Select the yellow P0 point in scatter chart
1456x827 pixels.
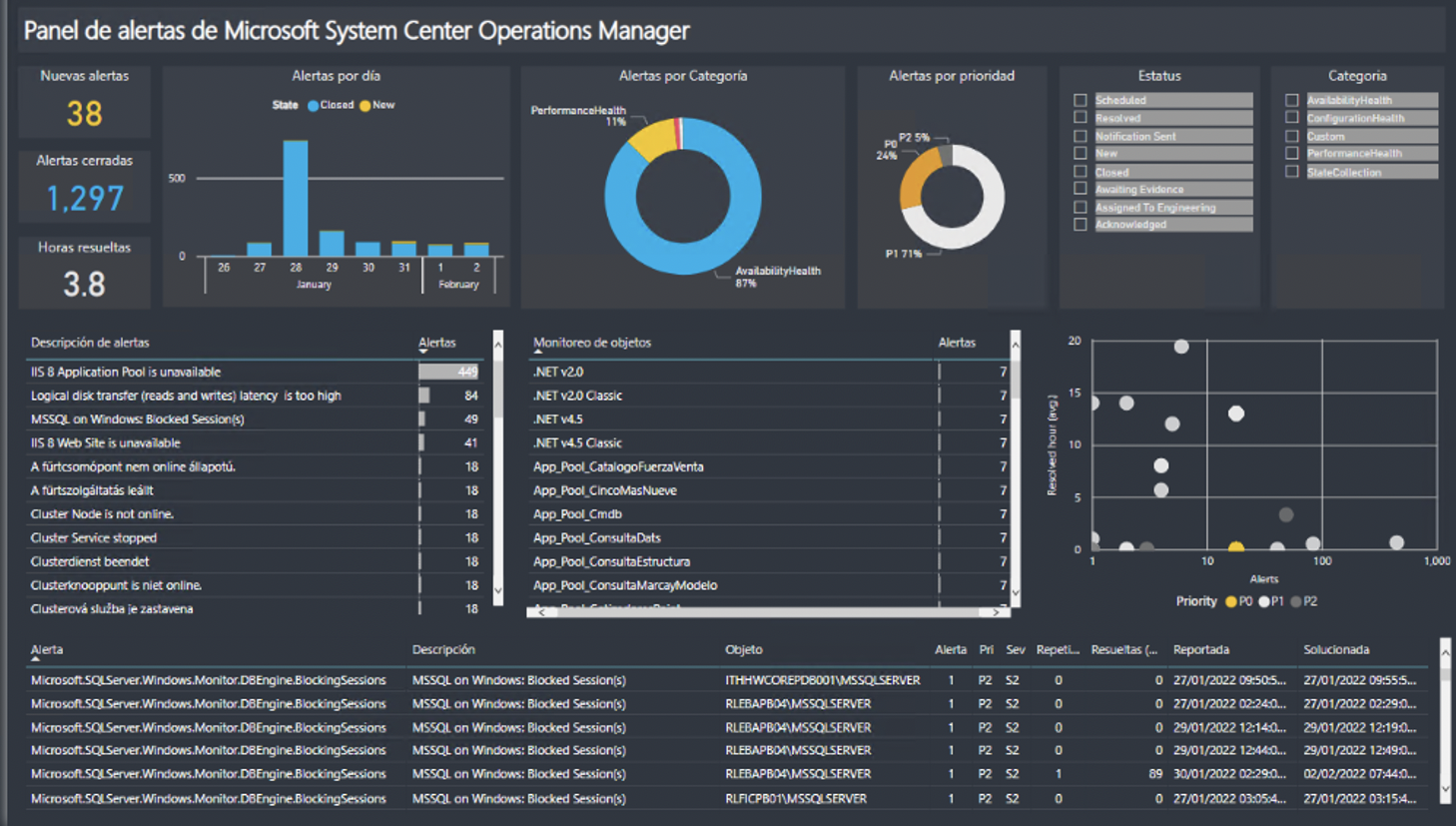1236,547
